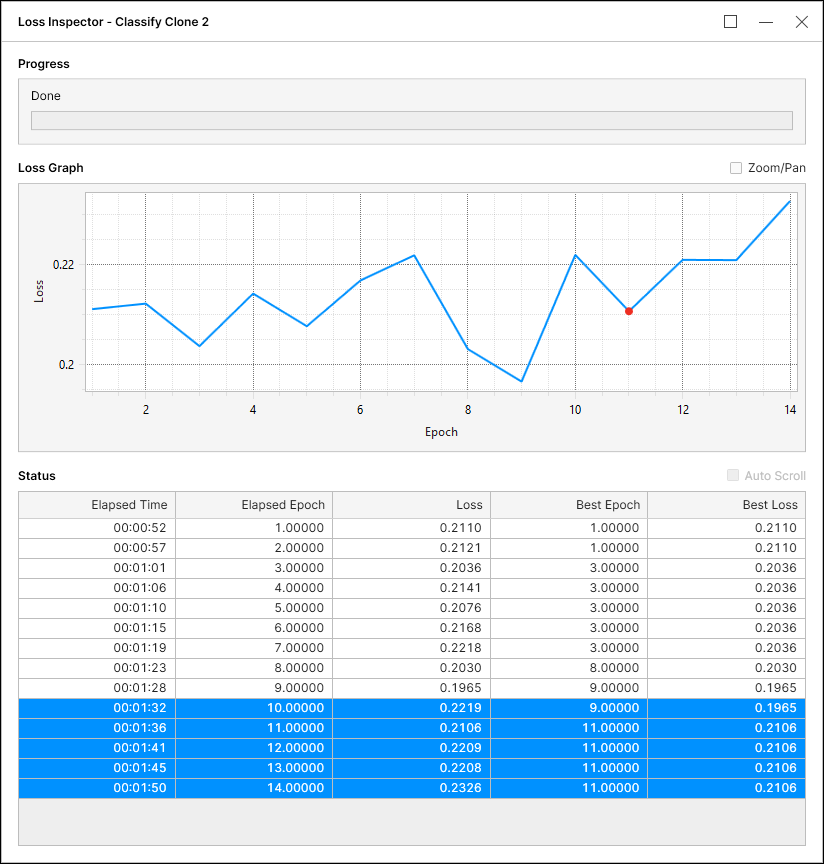Close the Loss Inspector window
Viewport: 824px width, 864px height.
click(801, 22)
